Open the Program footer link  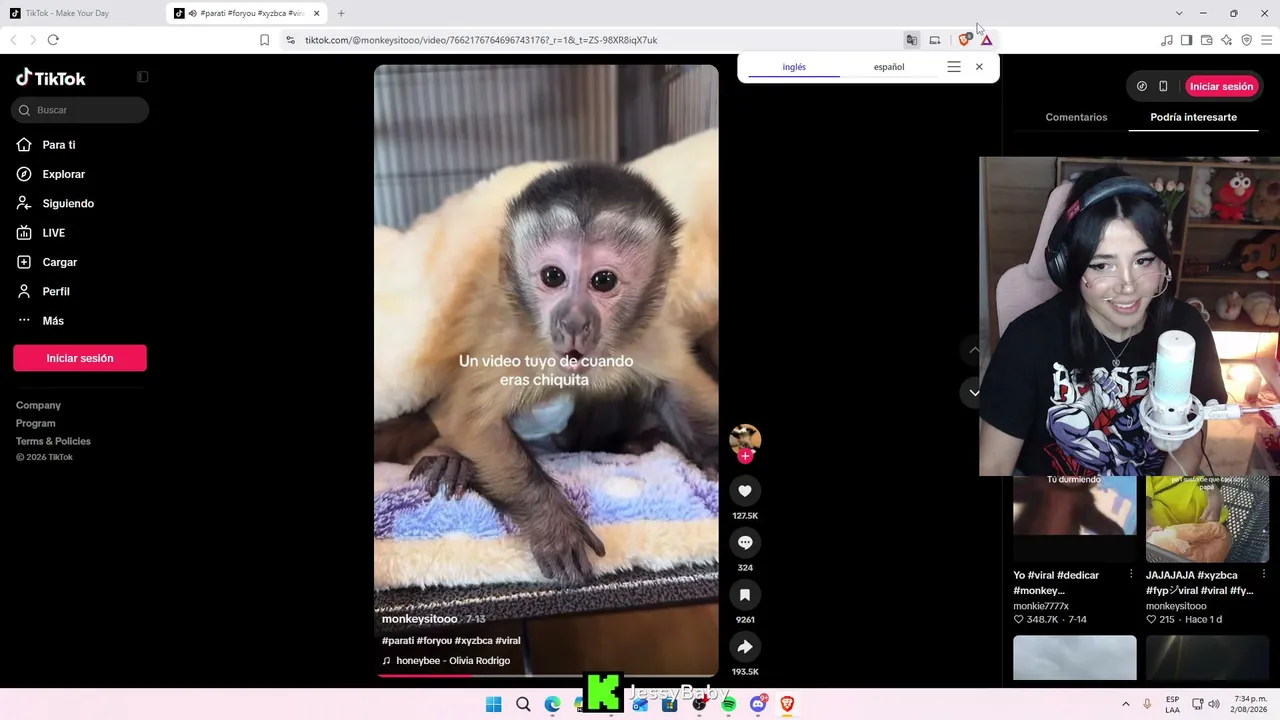point(36,423)
